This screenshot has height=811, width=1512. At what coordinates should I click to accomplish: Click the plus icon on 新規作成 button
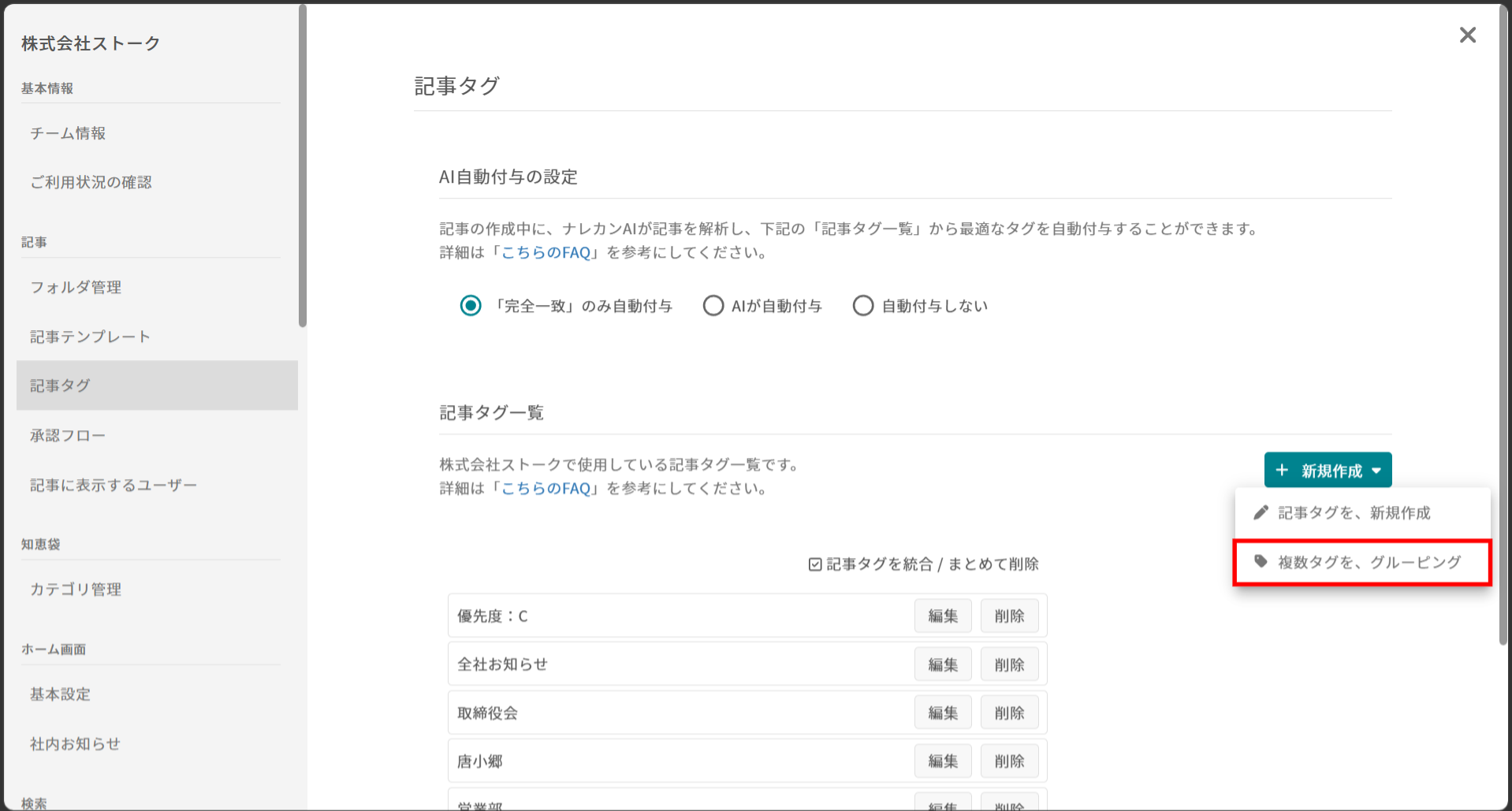(x=1282, y=471)
